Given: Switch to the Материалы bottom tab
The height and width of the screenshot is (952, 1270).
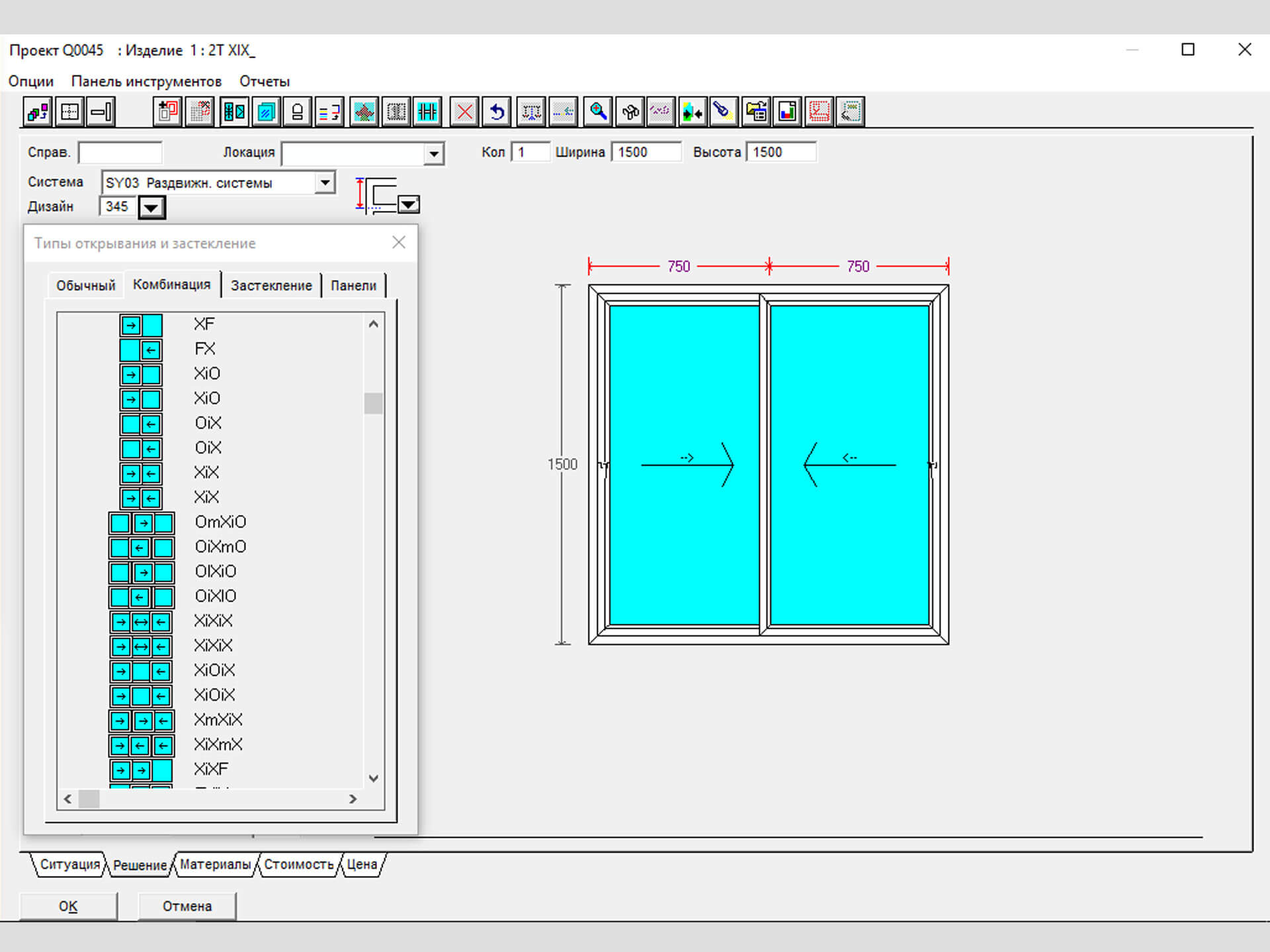Looking at the screenshot, I should (215, 865).
